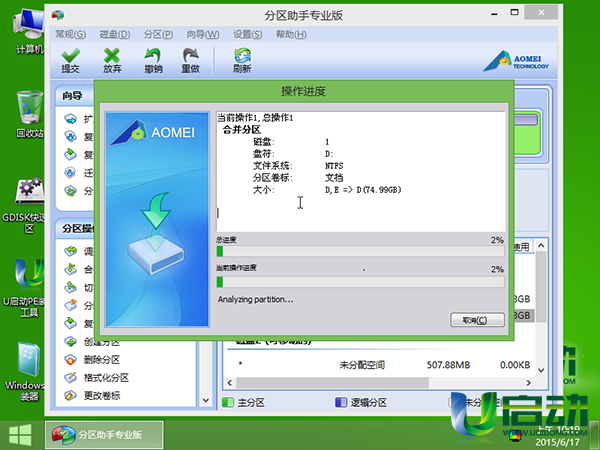Click left arrow of horizontal scrollbar
600x450 pixels.
tap(230, 383)
